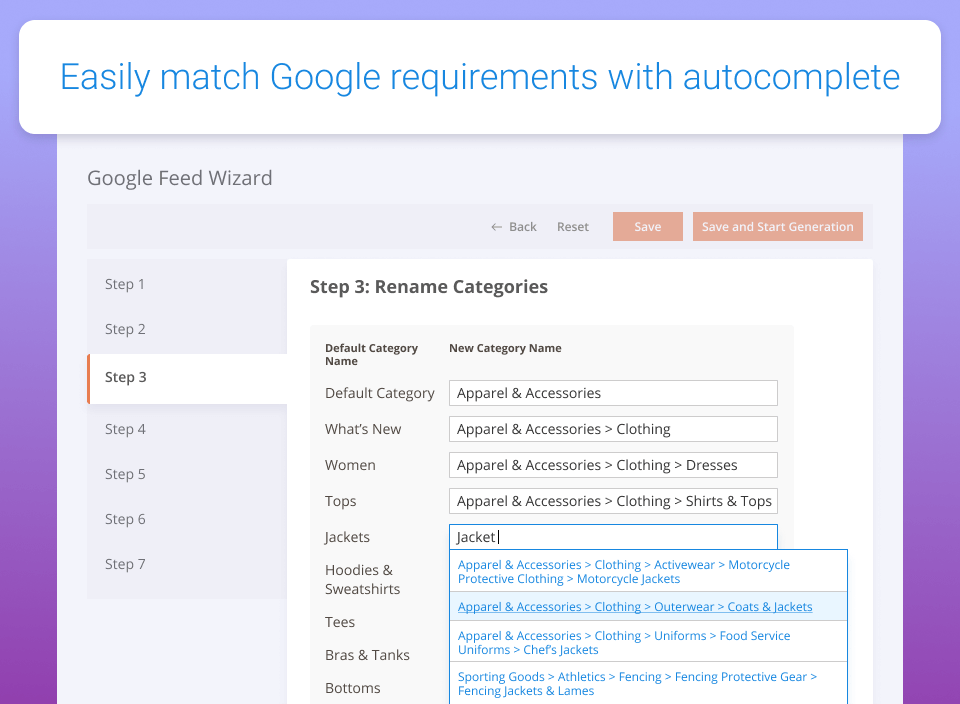Click the What's New category field

click(613, 429)
